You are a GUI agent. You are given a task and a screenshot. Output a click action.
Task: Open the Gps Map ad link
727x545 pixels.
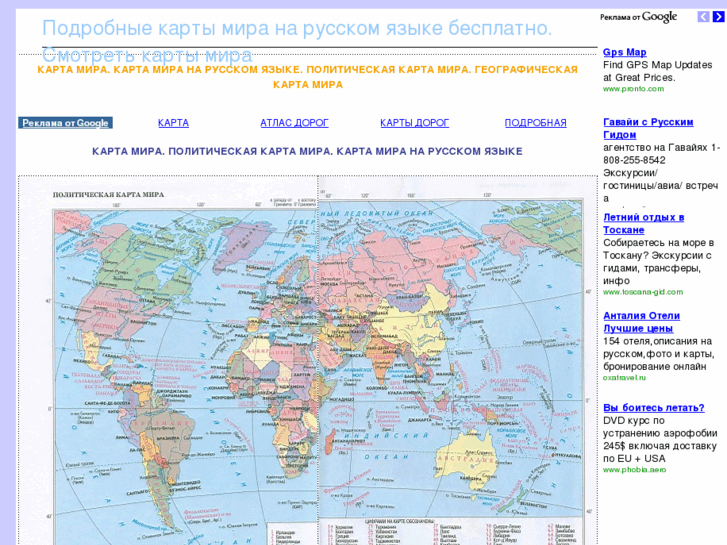click(x=625, y=52)
